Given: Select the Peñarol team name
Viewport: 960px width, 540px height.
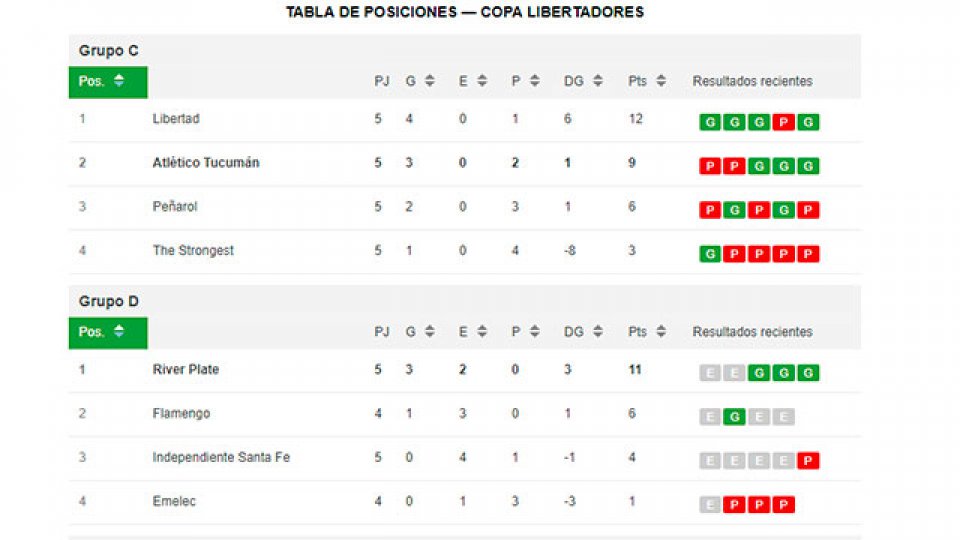Looking at the screenshot, I should (x=175, y=207).
